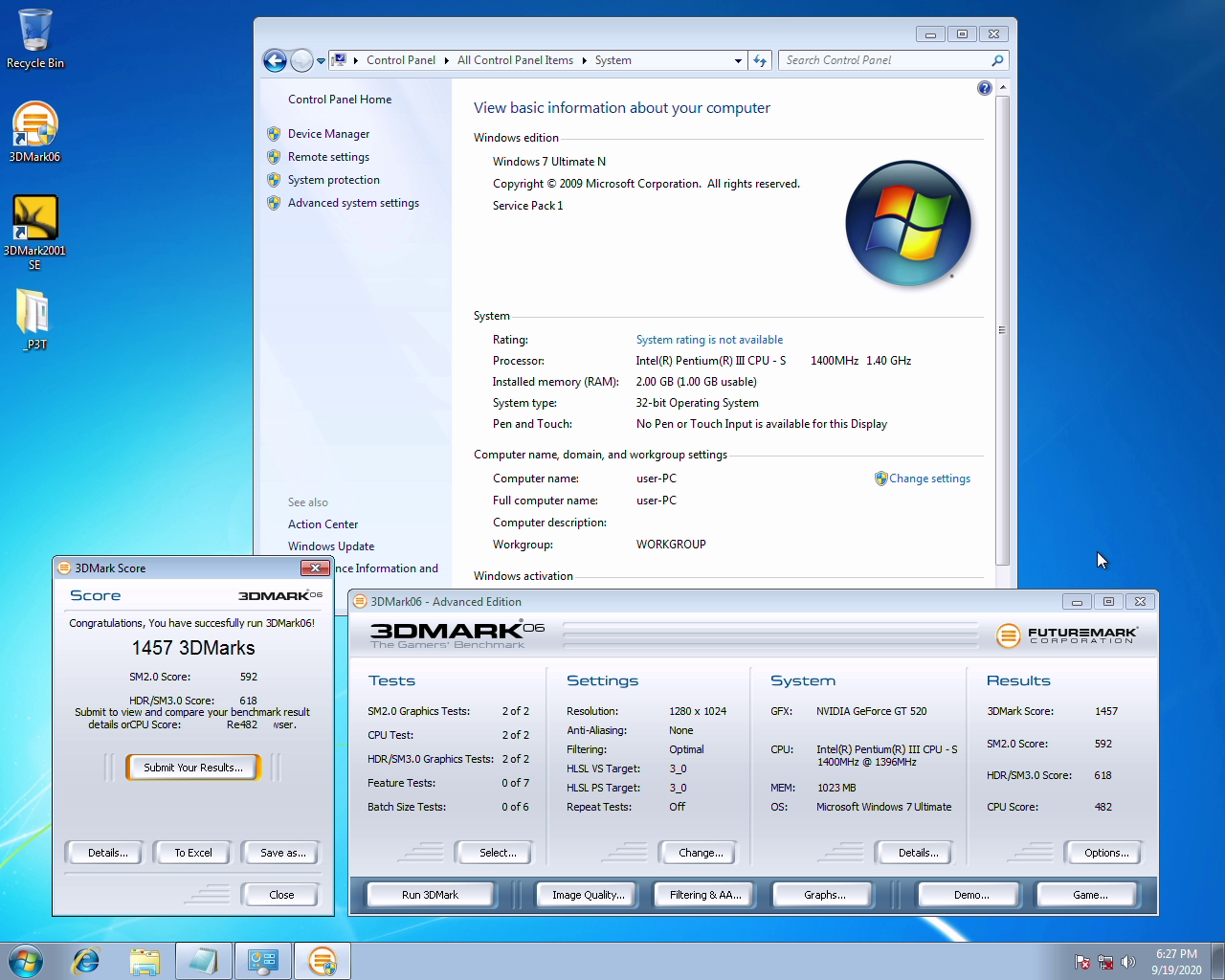Click the Windows Start orb
Screen dimensions: 1225x980
pyautogui.click(x=26, y=961)
